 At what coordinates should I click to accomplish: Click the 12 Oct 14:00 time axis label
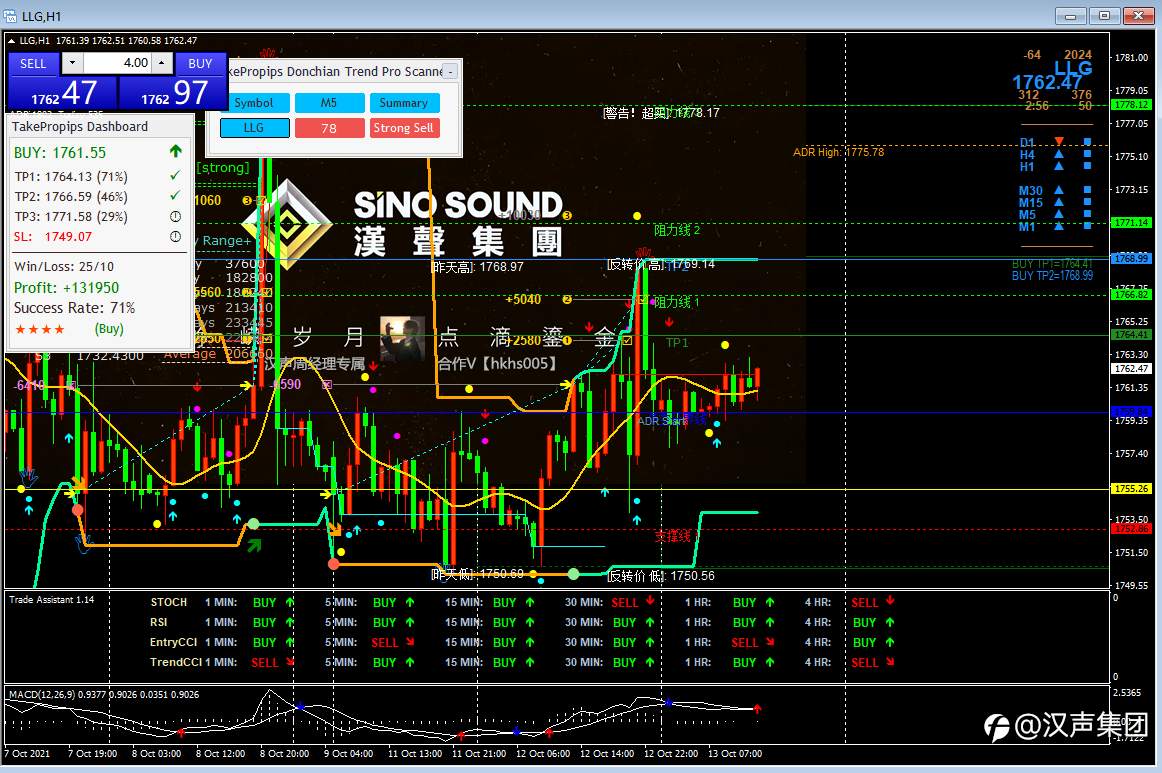coord(606,754)
